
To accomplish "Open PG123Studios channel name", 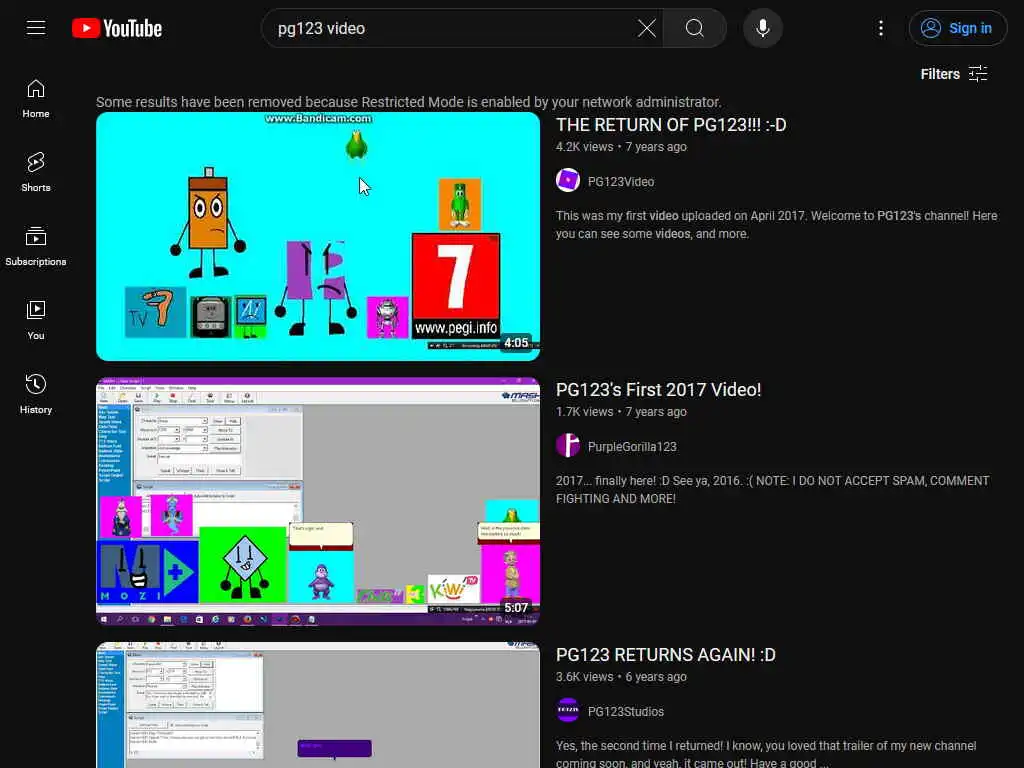I will click(626, 712).
